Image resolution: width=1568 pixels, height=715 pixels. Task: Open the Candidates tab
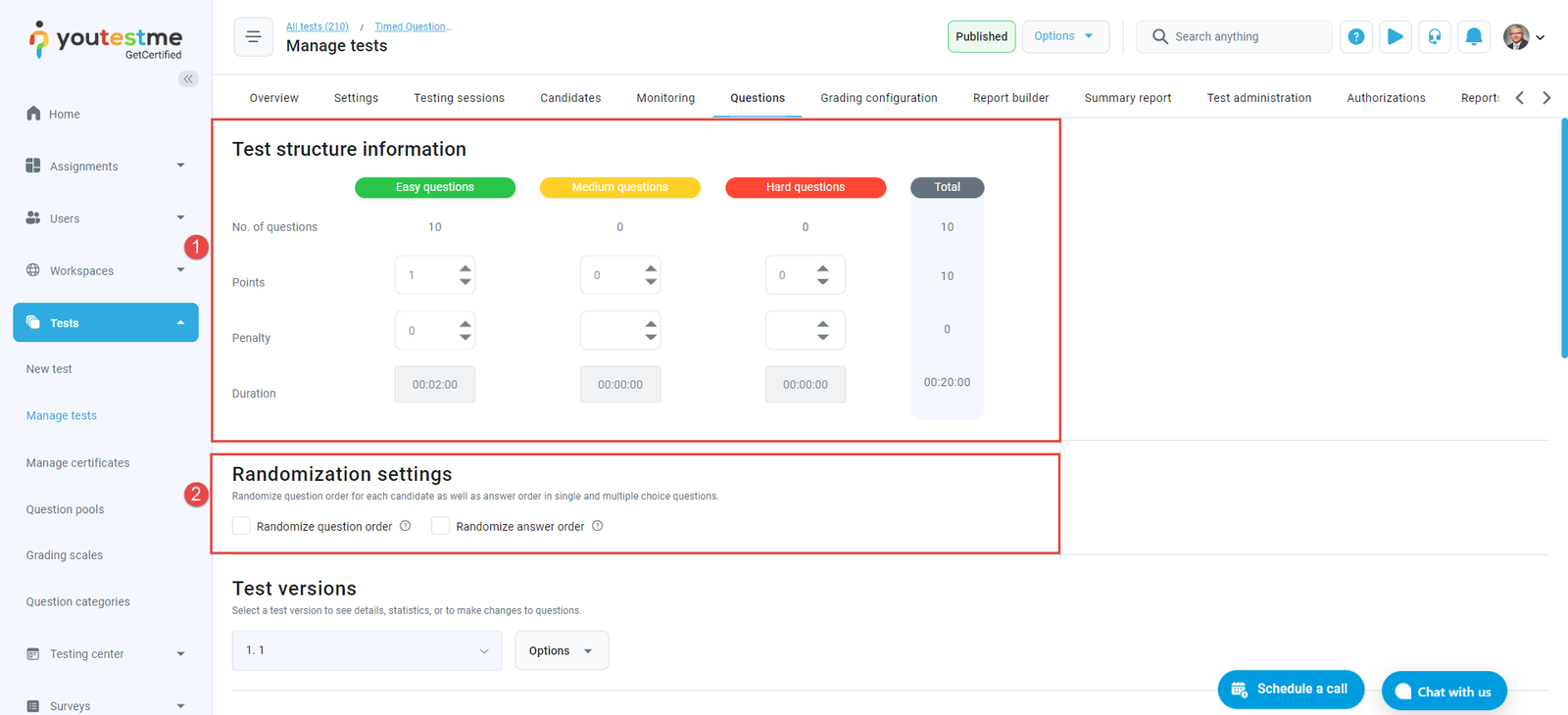coord(570,98)
